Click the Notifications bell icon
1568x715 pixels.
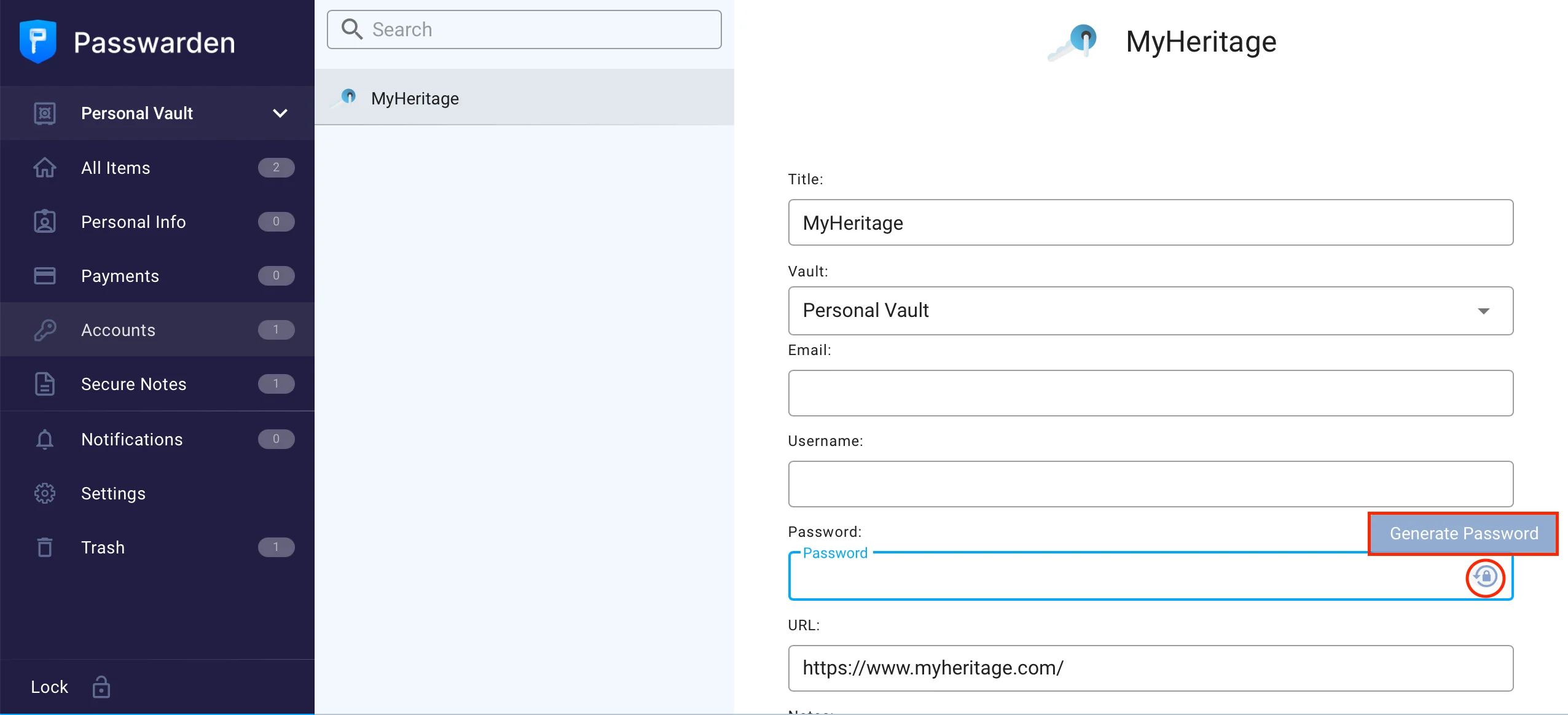[45, 439]
